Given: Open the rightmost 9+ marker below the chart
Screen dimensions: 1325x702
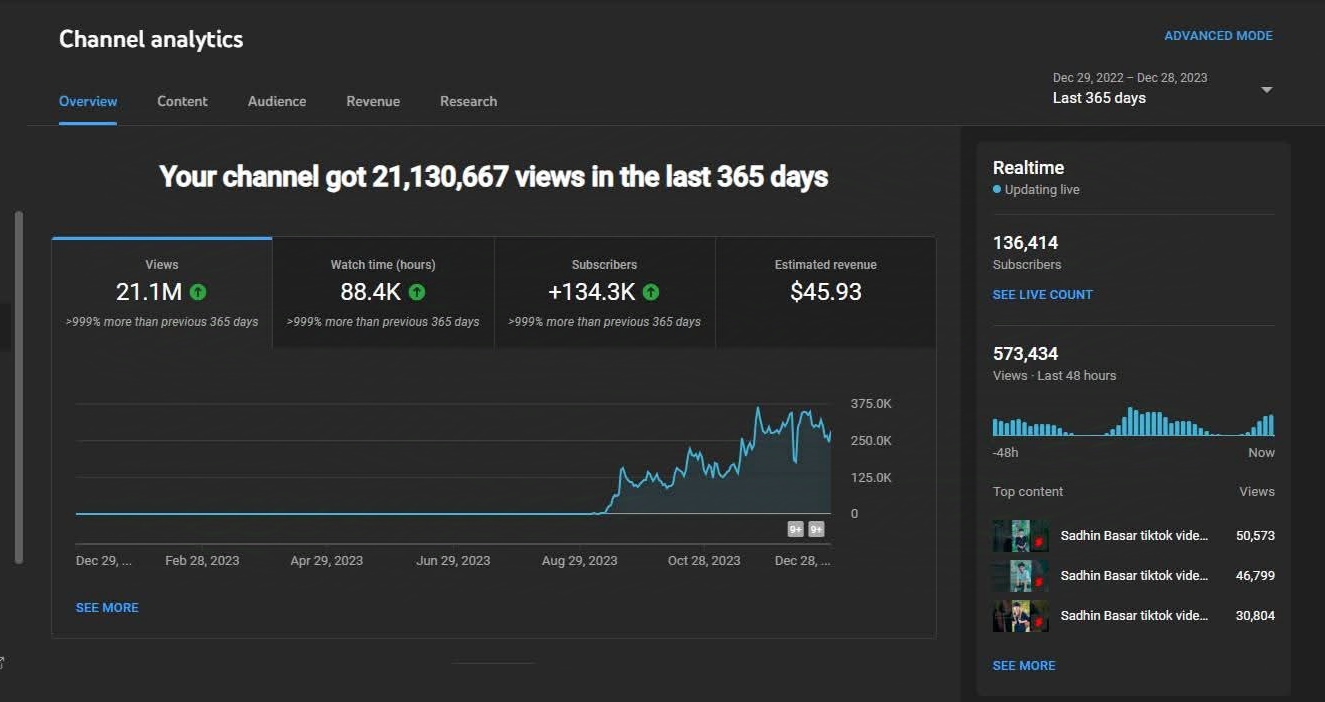Looking at the screenshot, I should [816, 527].
